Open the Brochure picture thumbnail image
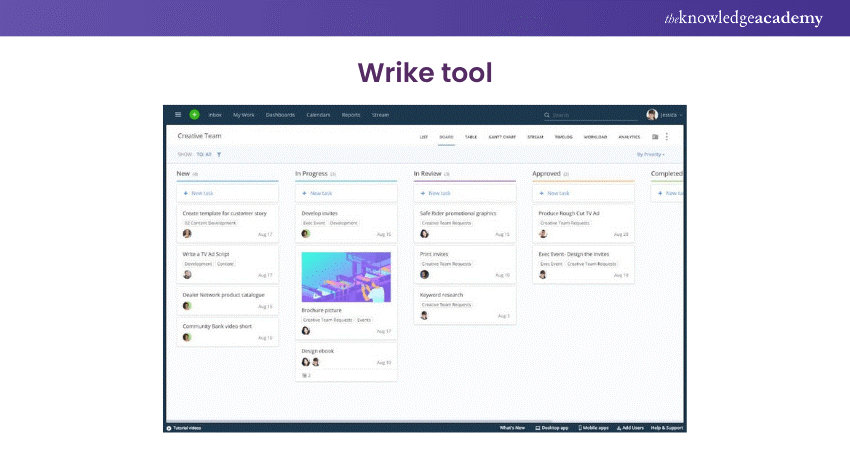This screenshot has width=850, height=450. tap(346, 277)
